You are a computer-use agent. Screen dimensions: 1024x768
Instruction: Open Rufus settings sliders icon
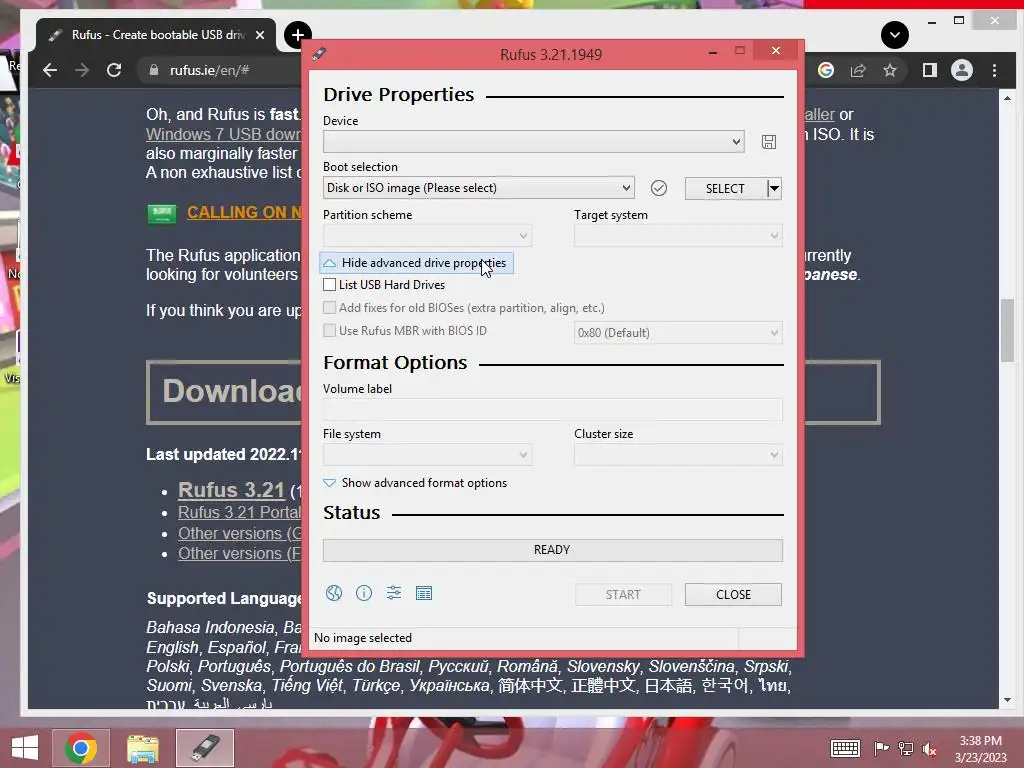point(394,593)
